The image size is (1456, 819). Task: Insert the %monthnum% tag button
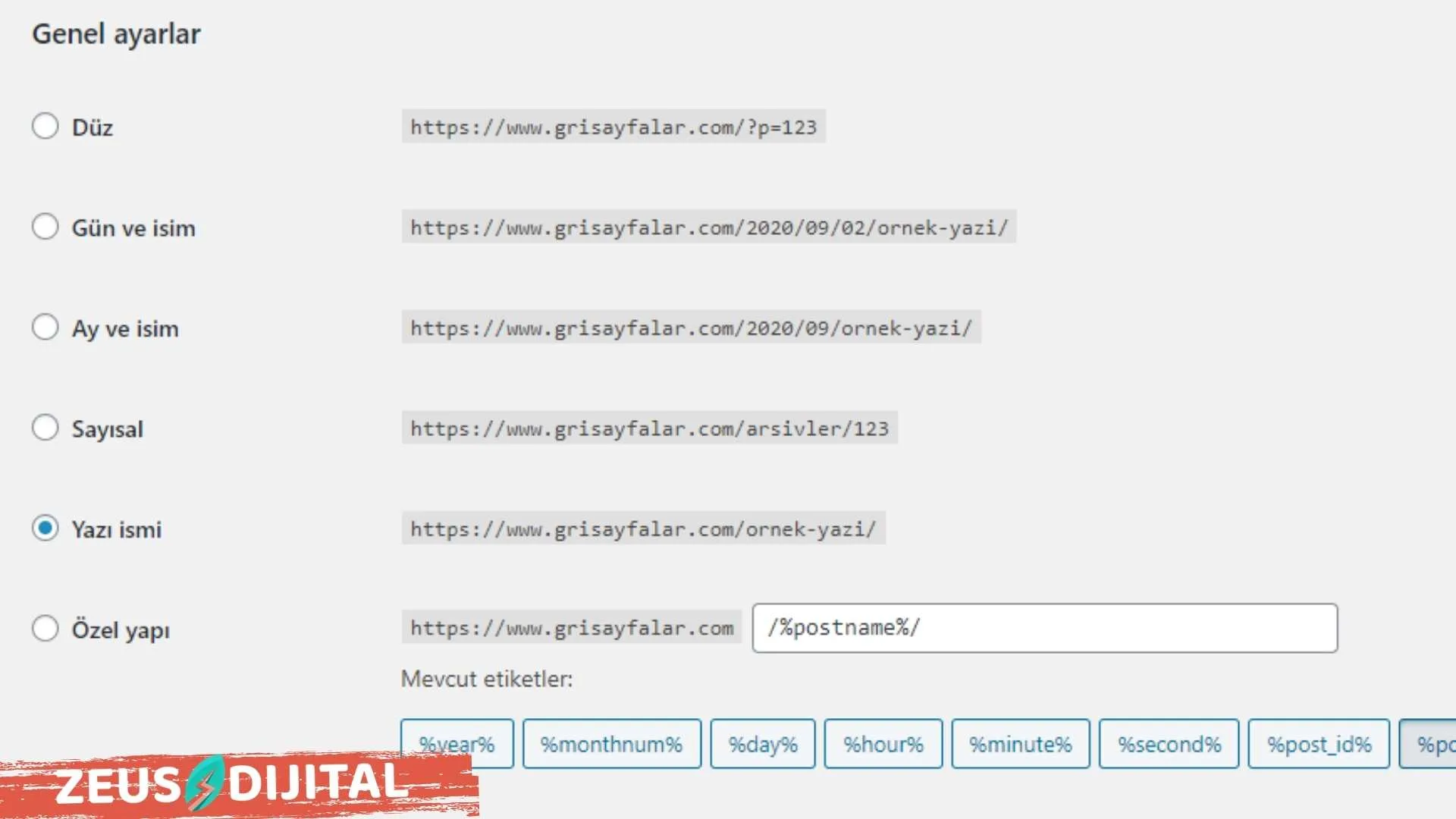point(612,744)
